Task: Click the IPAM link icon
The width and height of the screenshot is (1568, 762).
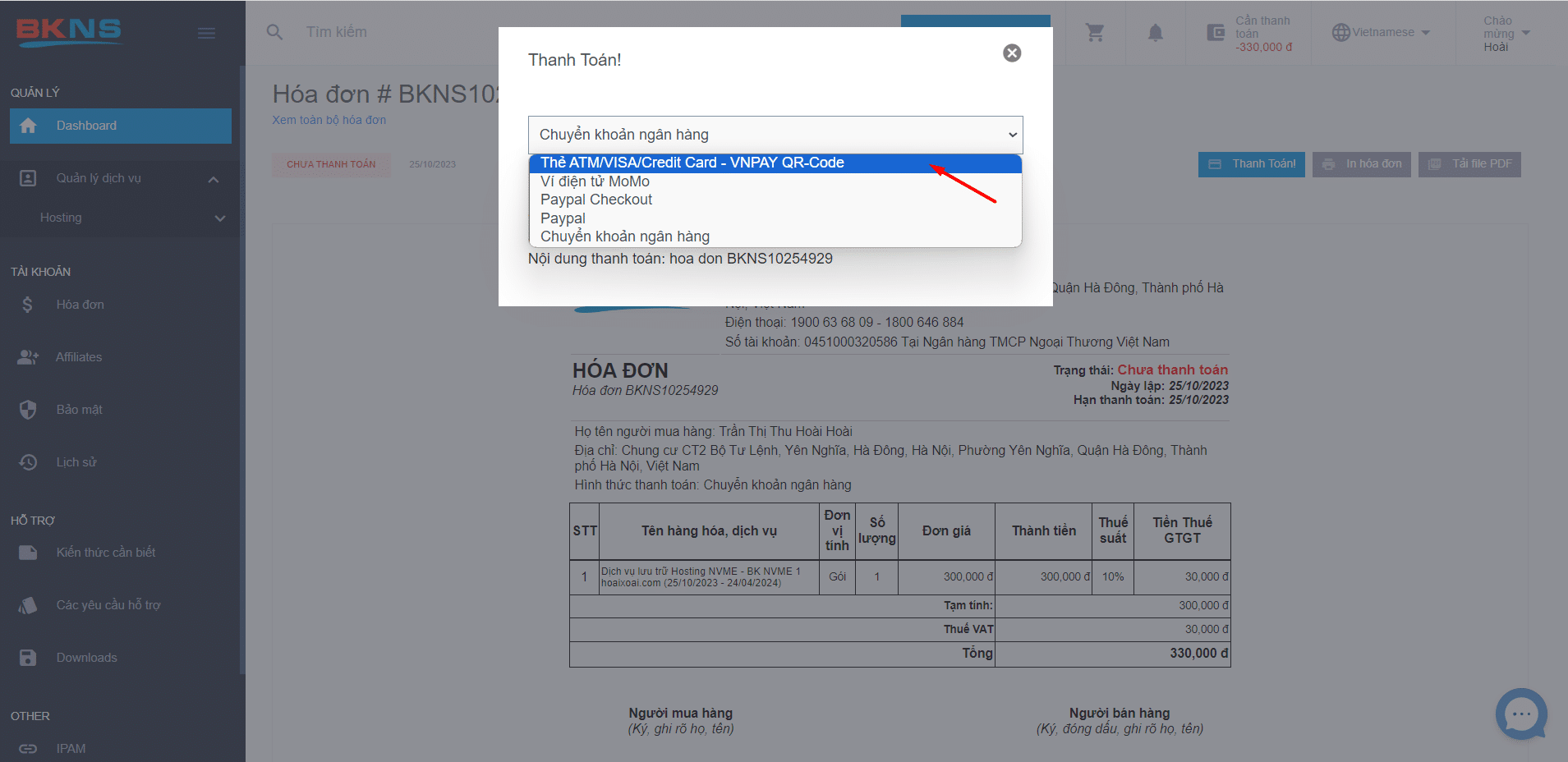Action: click(28, 749)
